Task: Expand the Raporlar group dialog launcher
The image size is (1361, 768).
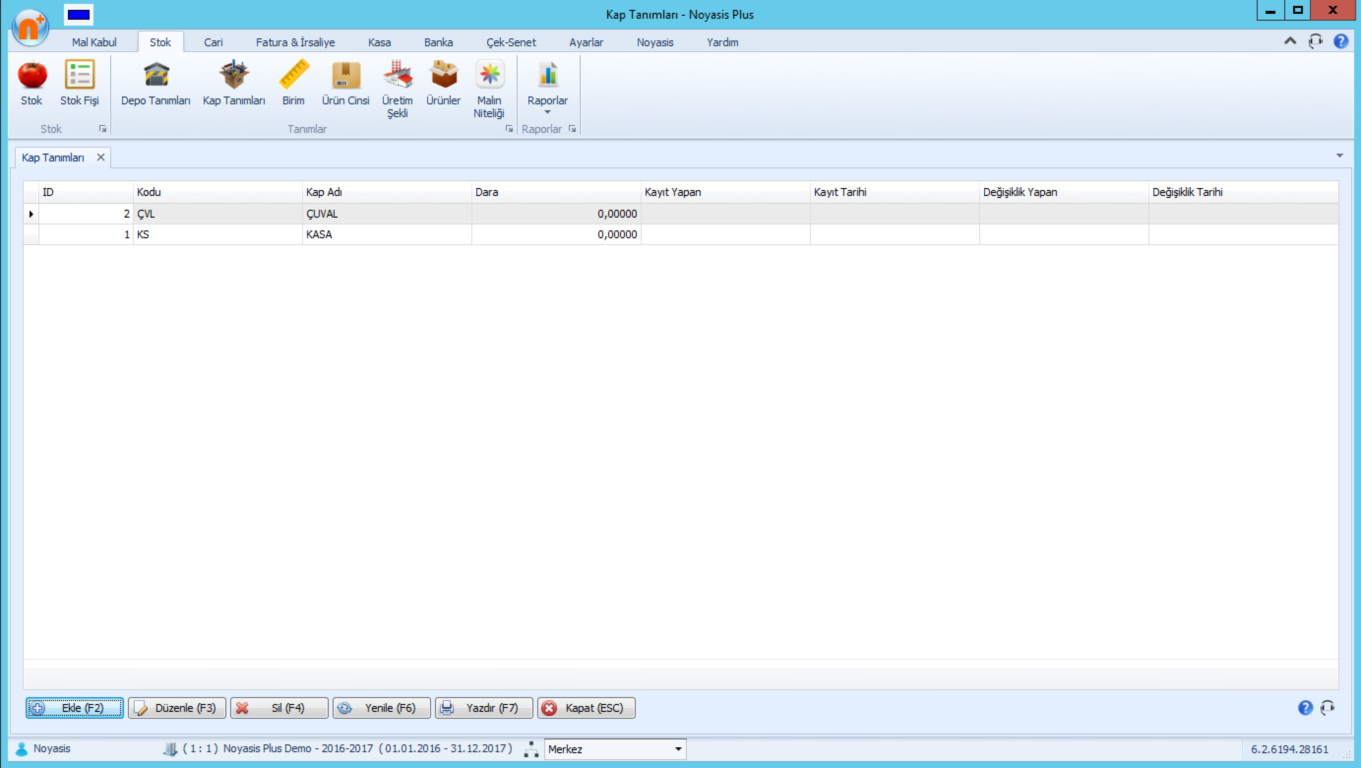Action: [572, 129]
